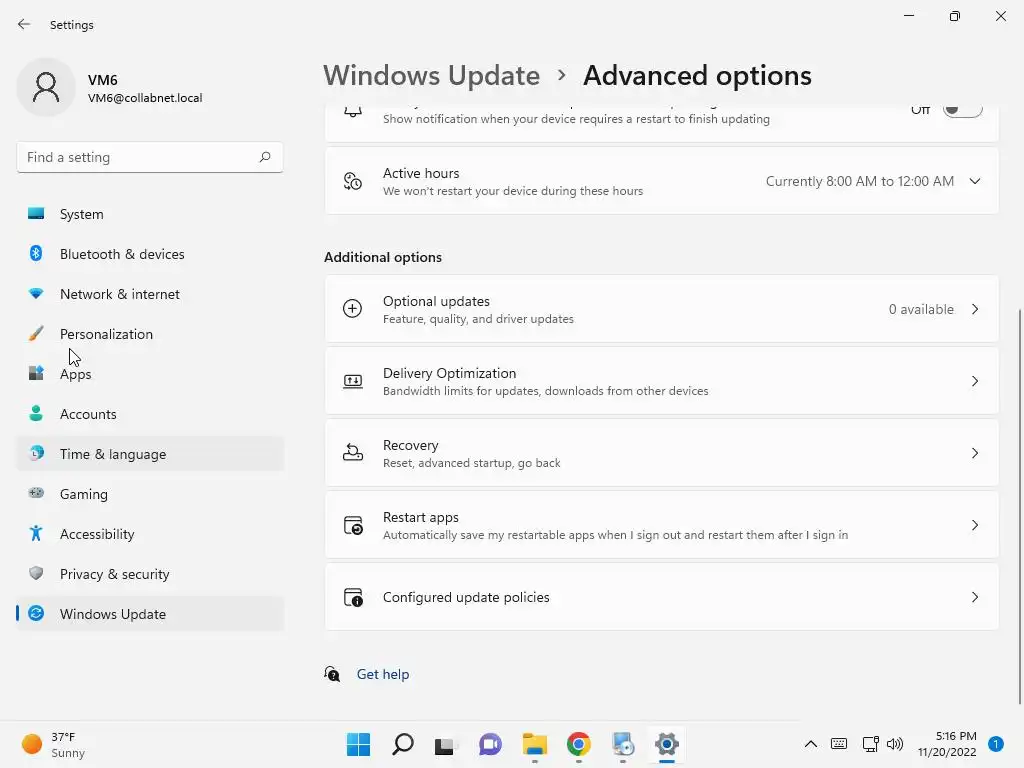Click the System monitor icon in sidebar

point(36,214)
